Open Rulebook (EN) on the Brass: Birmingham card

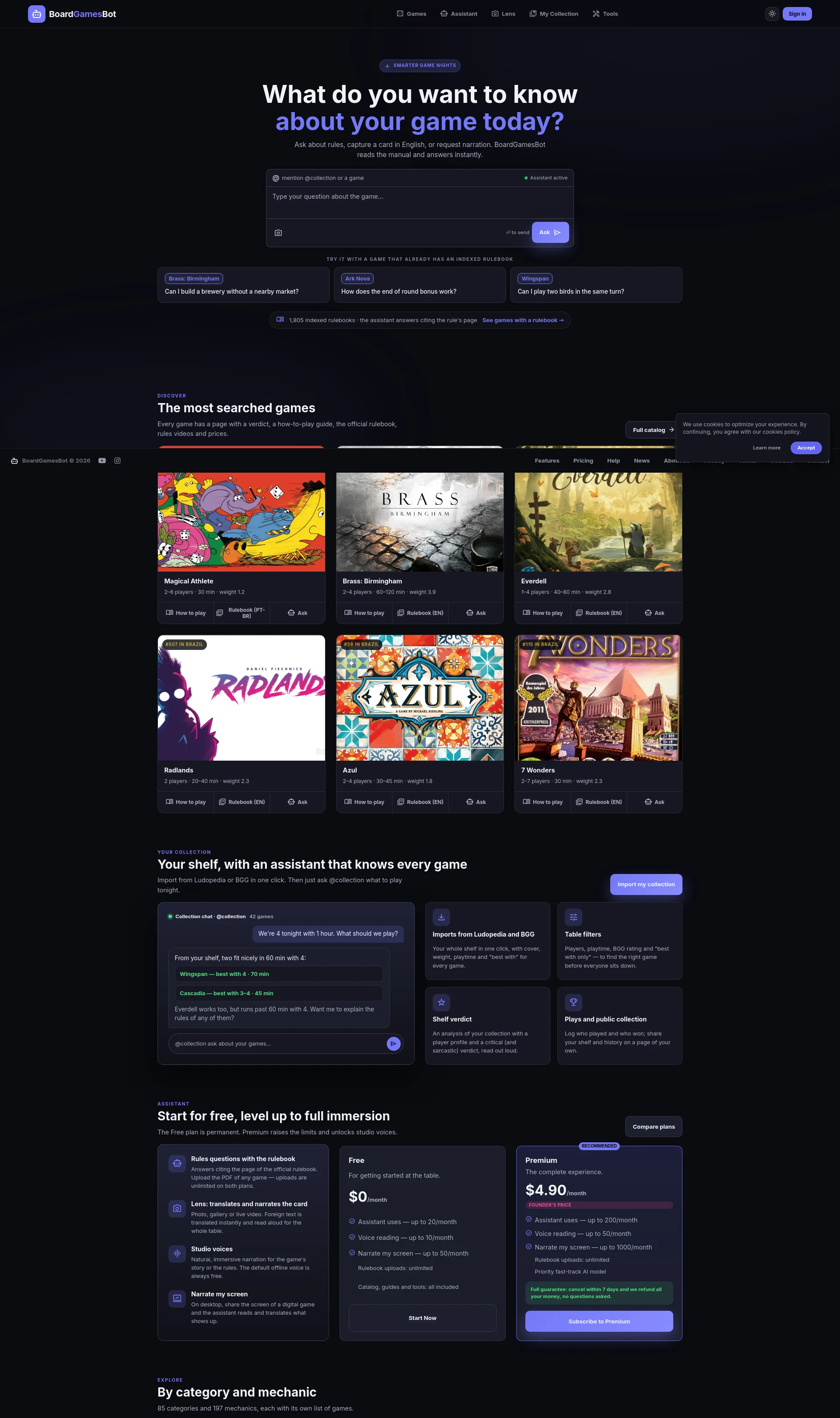pos(420,613)
